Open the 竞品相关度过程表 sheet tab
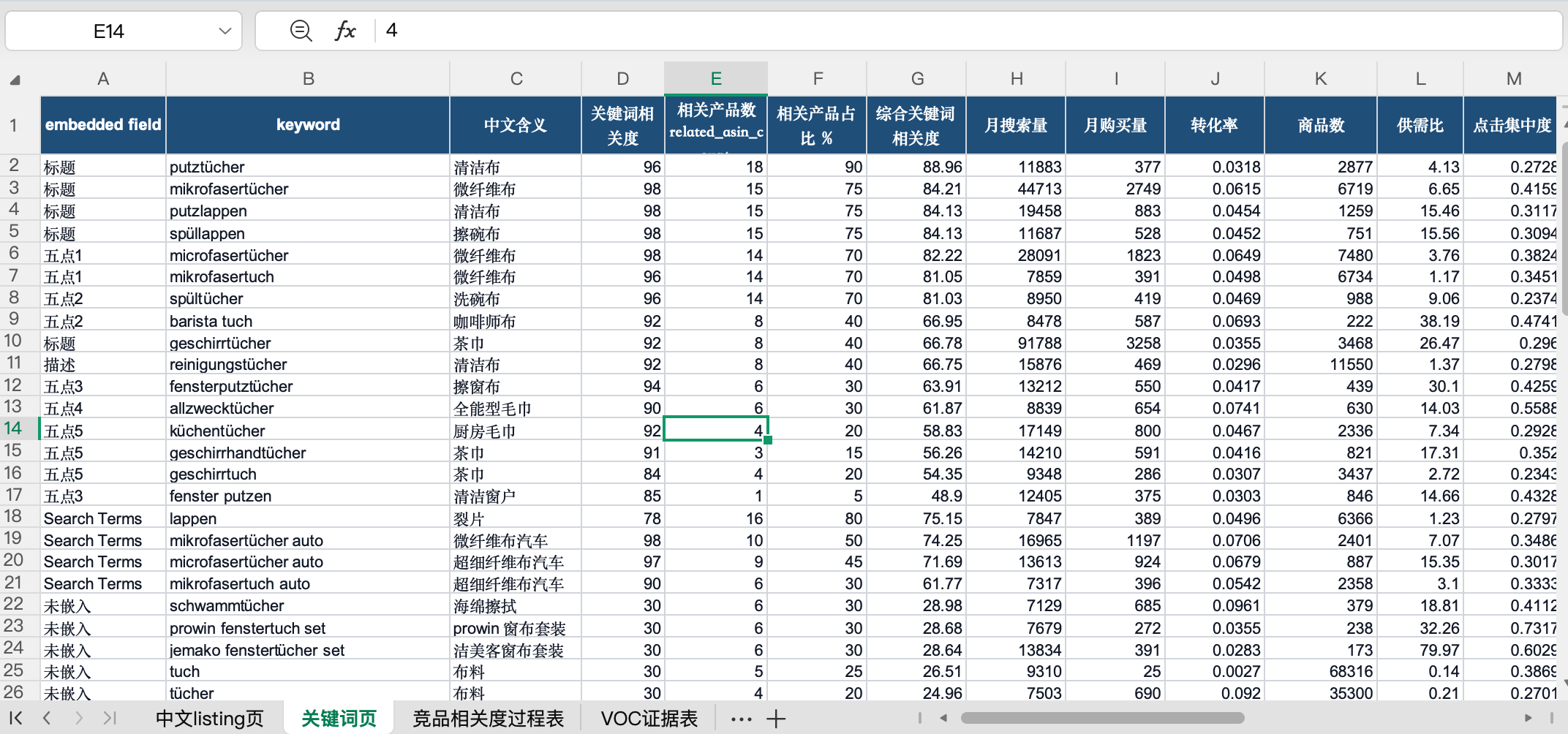This screenshot has height=734, width=1568. click(488, 719)
